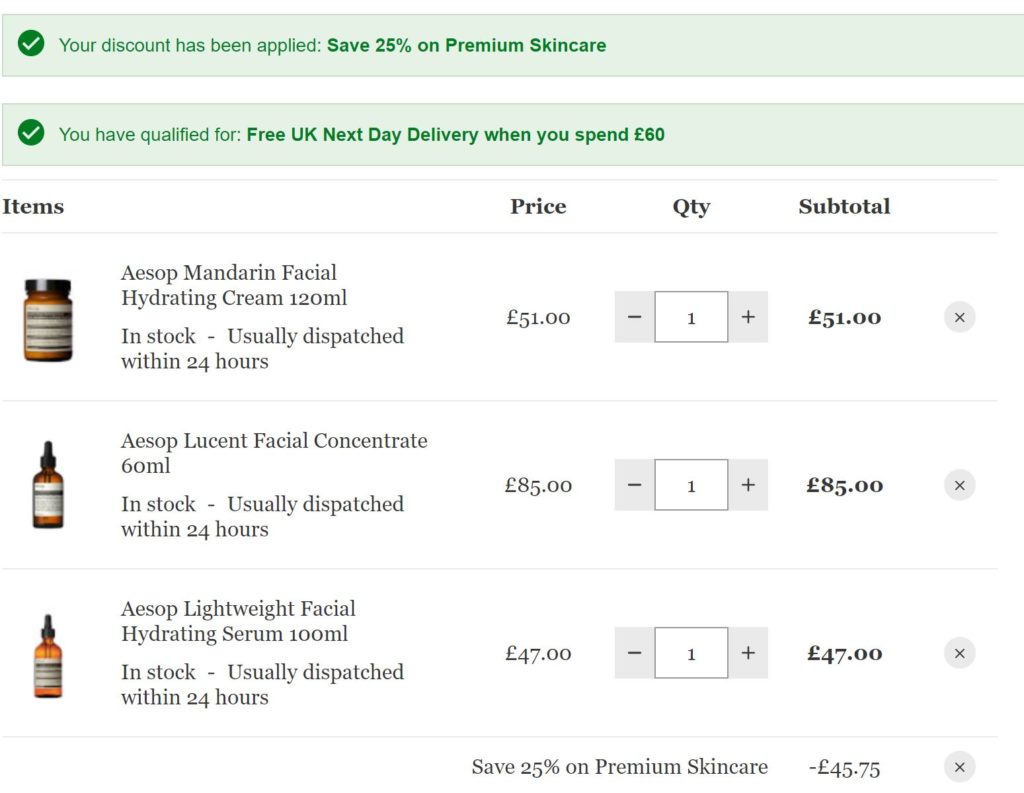The height and width of the screenshot is (793, 1024).
Task: Increase quantity of Lightweight Facial Hydrating Serum
Action: point(748,653)
